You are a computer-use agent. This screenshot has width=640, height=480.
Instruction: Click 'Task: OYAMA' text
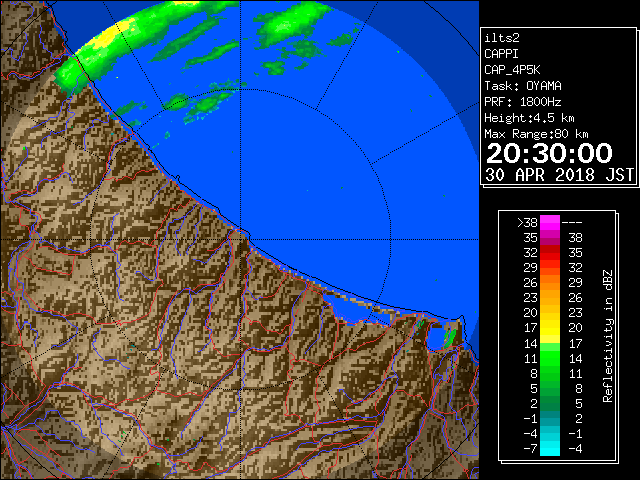(523, 86)
